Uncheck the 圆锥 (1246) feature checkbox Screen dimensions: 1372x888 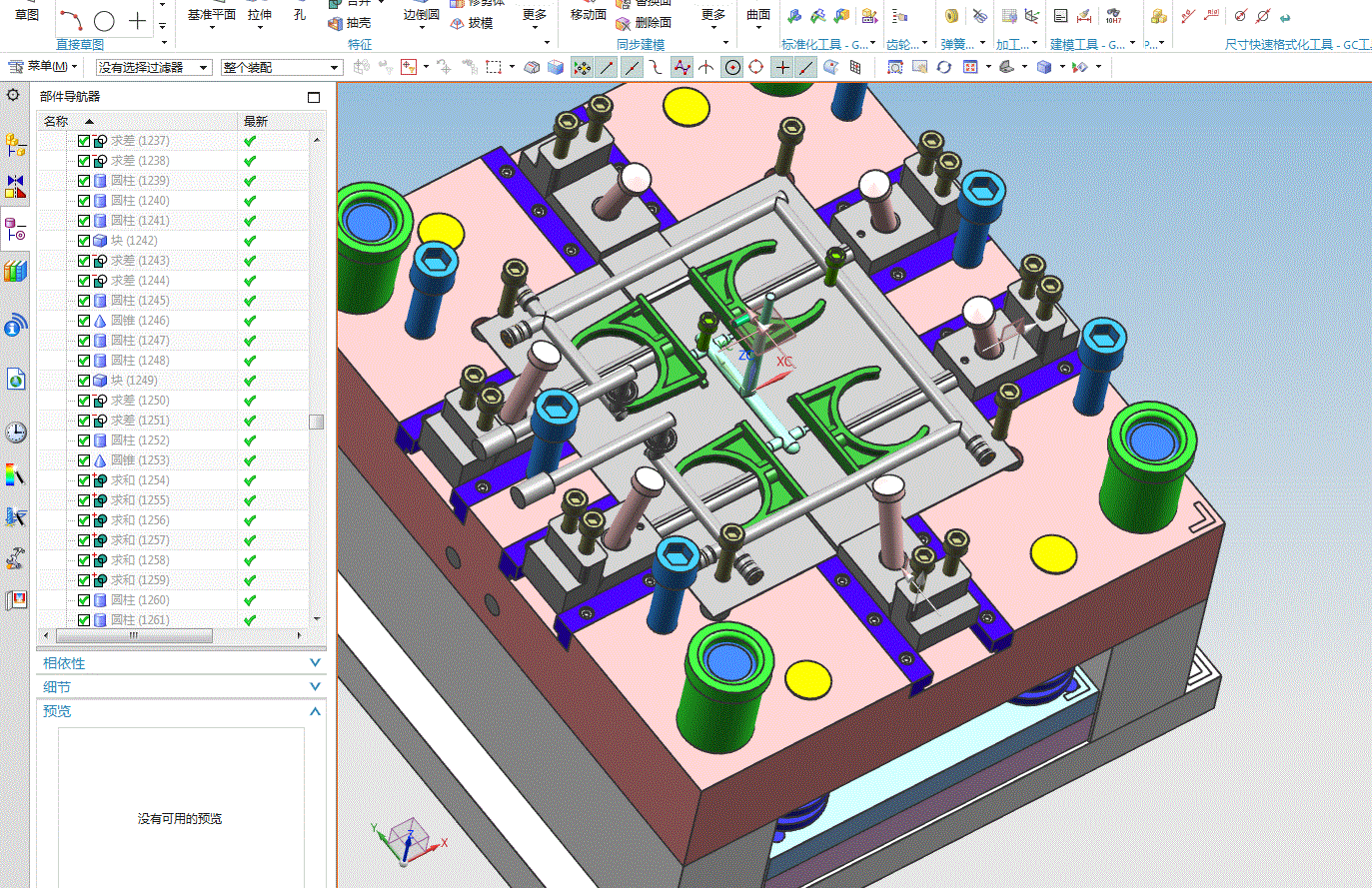(84, 321)
